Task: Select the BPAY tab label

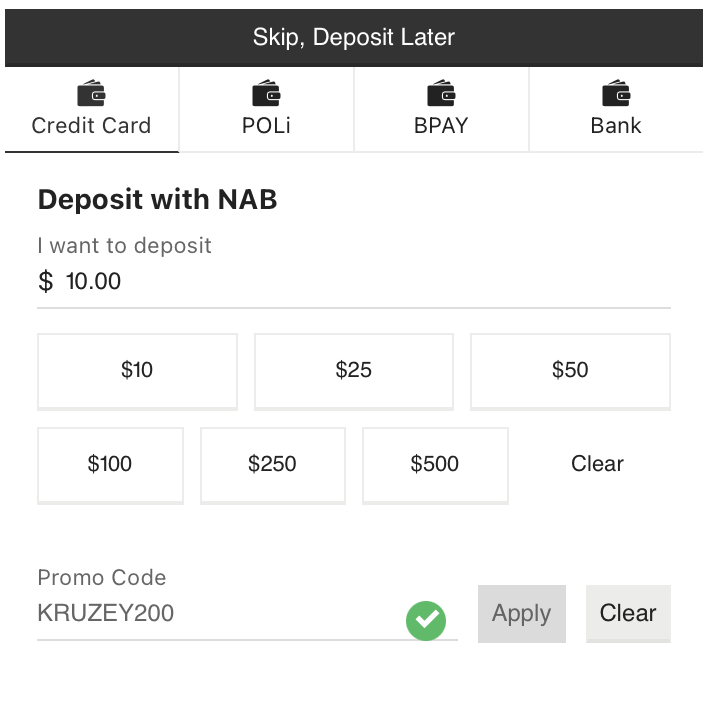Action: [x=441, y=126]
